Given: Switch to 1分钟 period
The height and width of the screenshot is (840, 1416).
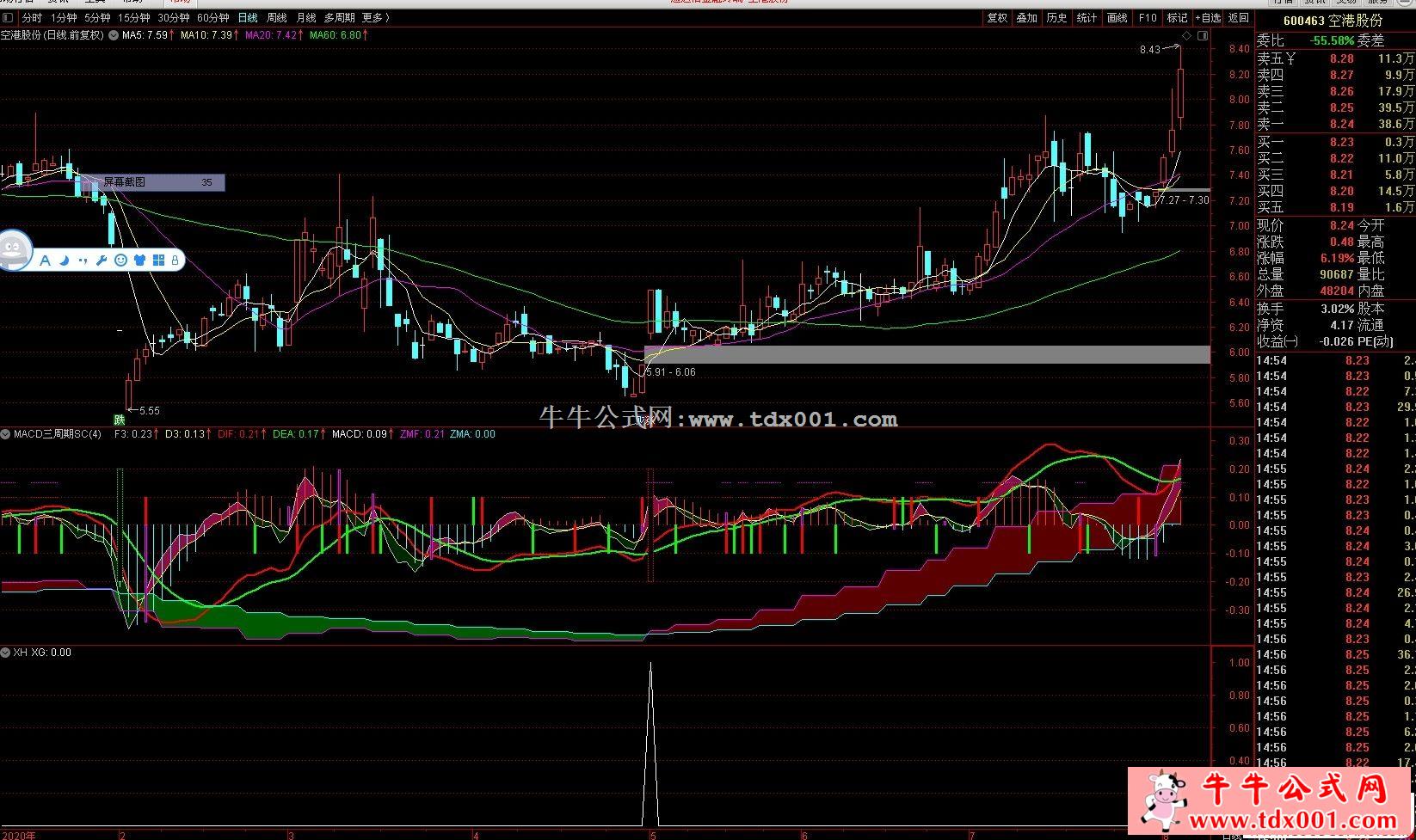Looking at the screenshot, I should point(63,17).
